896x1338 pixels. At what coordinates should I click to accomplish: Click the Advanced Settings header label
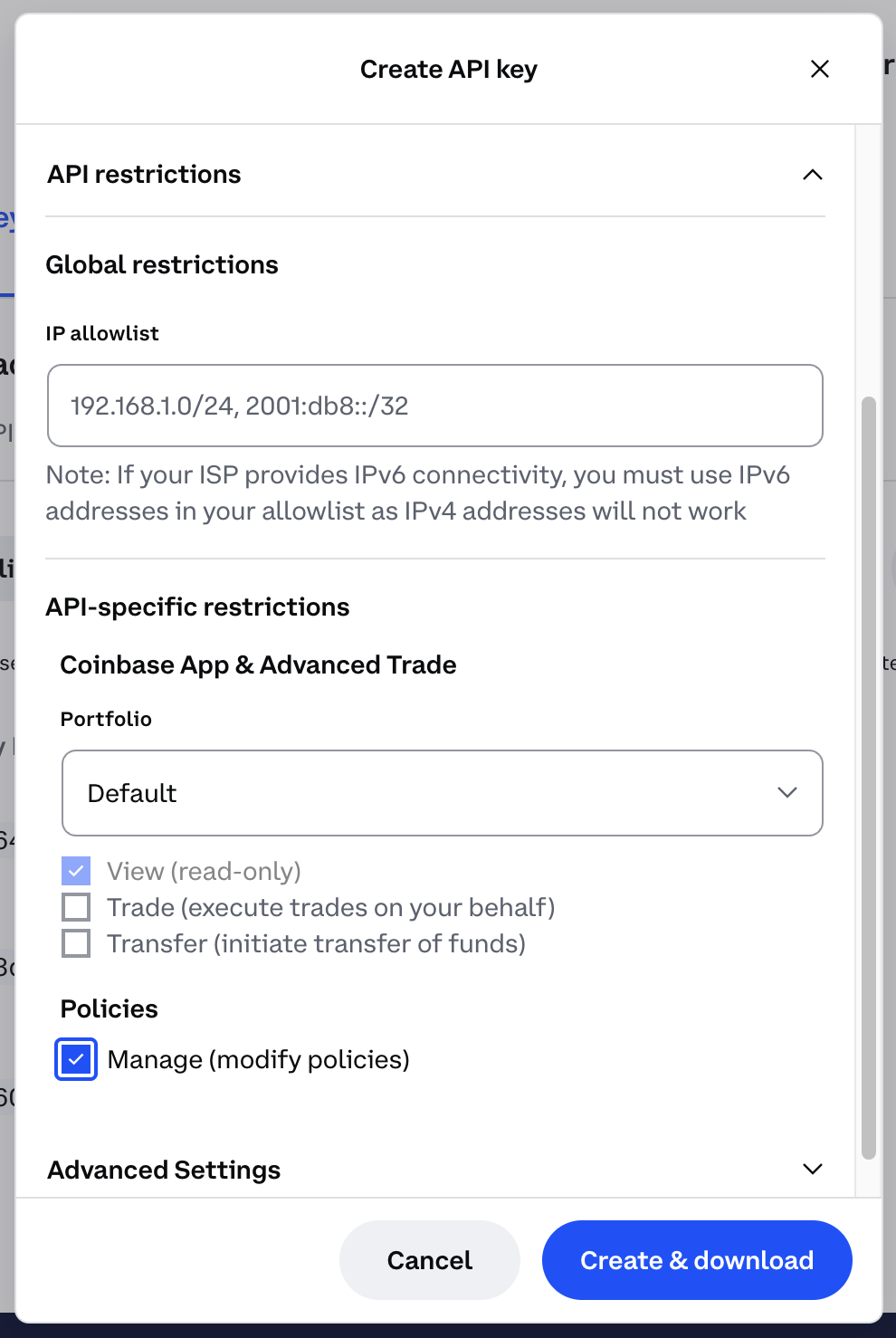coord(164,1170)
